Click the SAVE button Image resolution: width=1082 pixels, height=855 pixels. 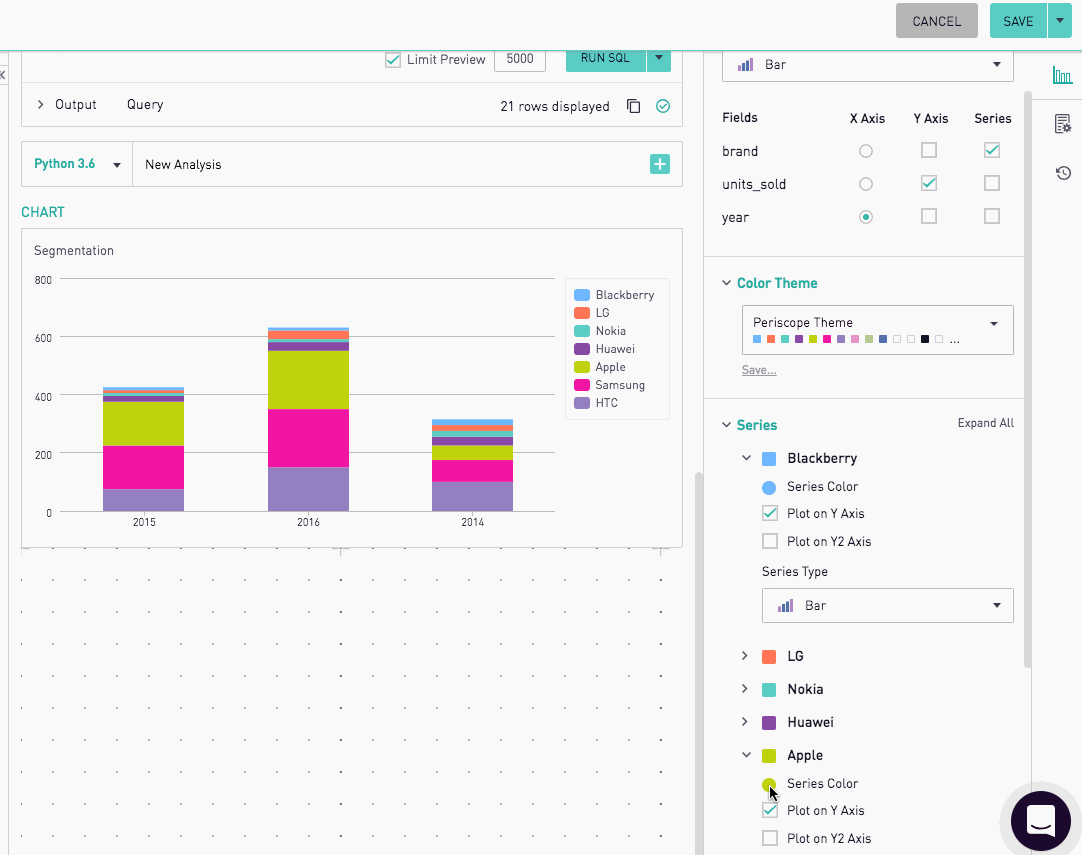click(x=1019, y=21)
